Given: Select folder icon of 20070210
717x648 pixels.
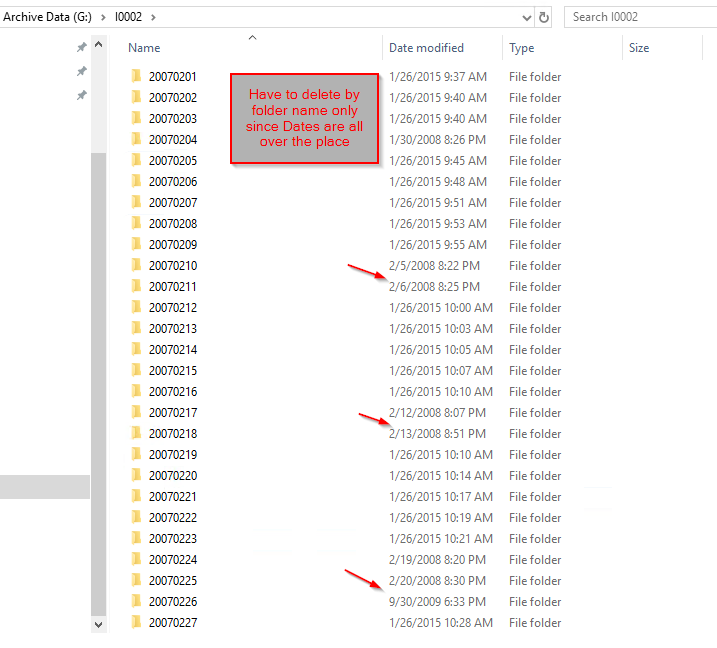Looking at the screenshot, I should tap(136, 265).
